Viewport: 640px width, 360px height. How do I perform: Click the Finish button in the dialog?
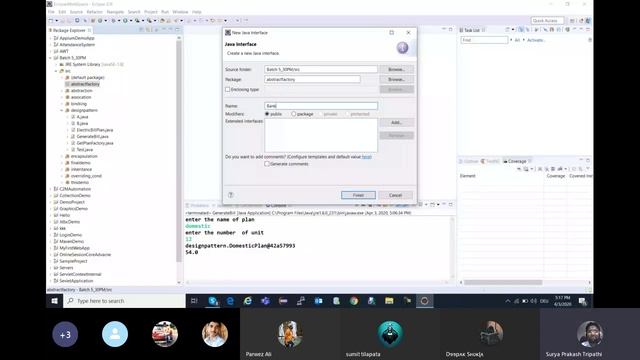pyautogui.click(x=358, y=195)
